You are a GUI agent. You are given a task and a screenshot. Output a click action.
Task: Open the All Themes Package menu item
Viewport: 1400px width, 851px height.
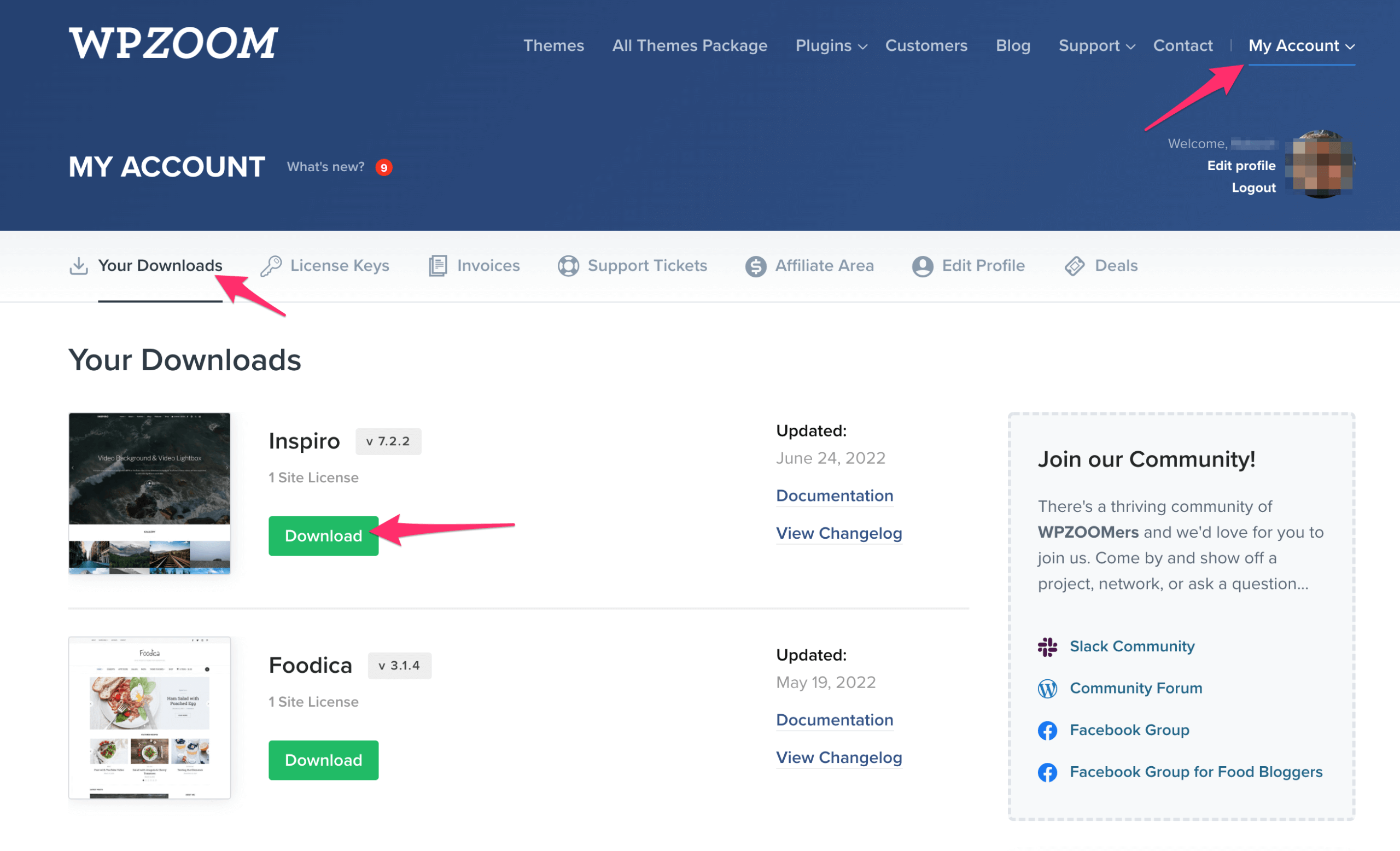click(x=689, y=45)
